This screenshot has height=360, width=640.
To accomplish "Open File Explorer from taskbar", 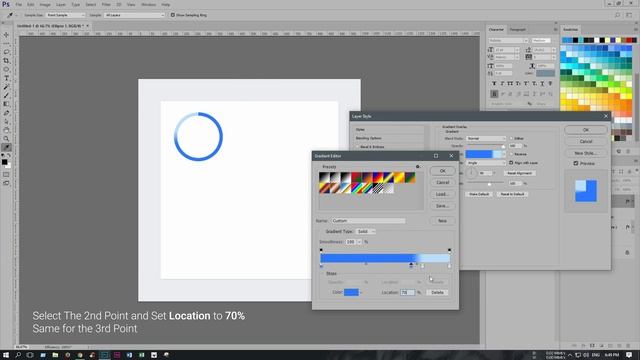I will click(x=55, y=355).
